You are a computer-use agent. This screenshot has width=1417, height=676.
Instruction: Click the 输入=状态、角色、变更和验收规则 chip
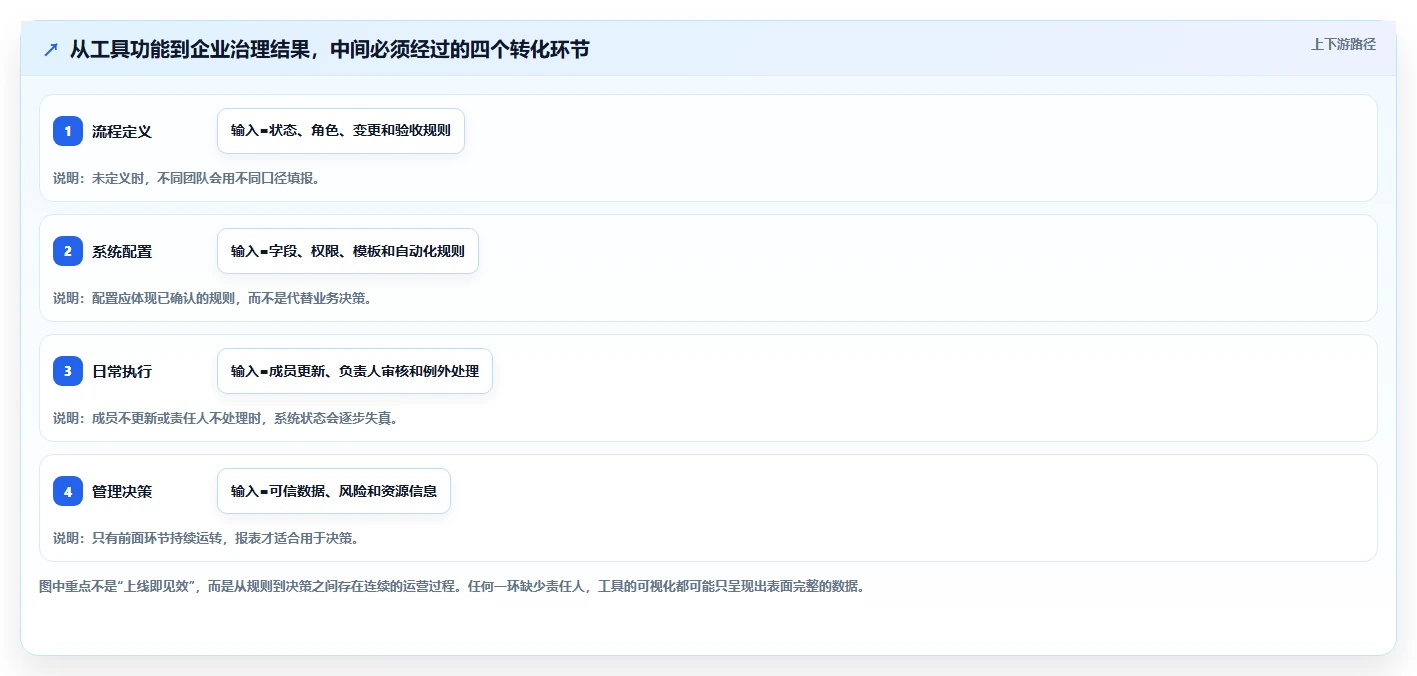point(341,131)
